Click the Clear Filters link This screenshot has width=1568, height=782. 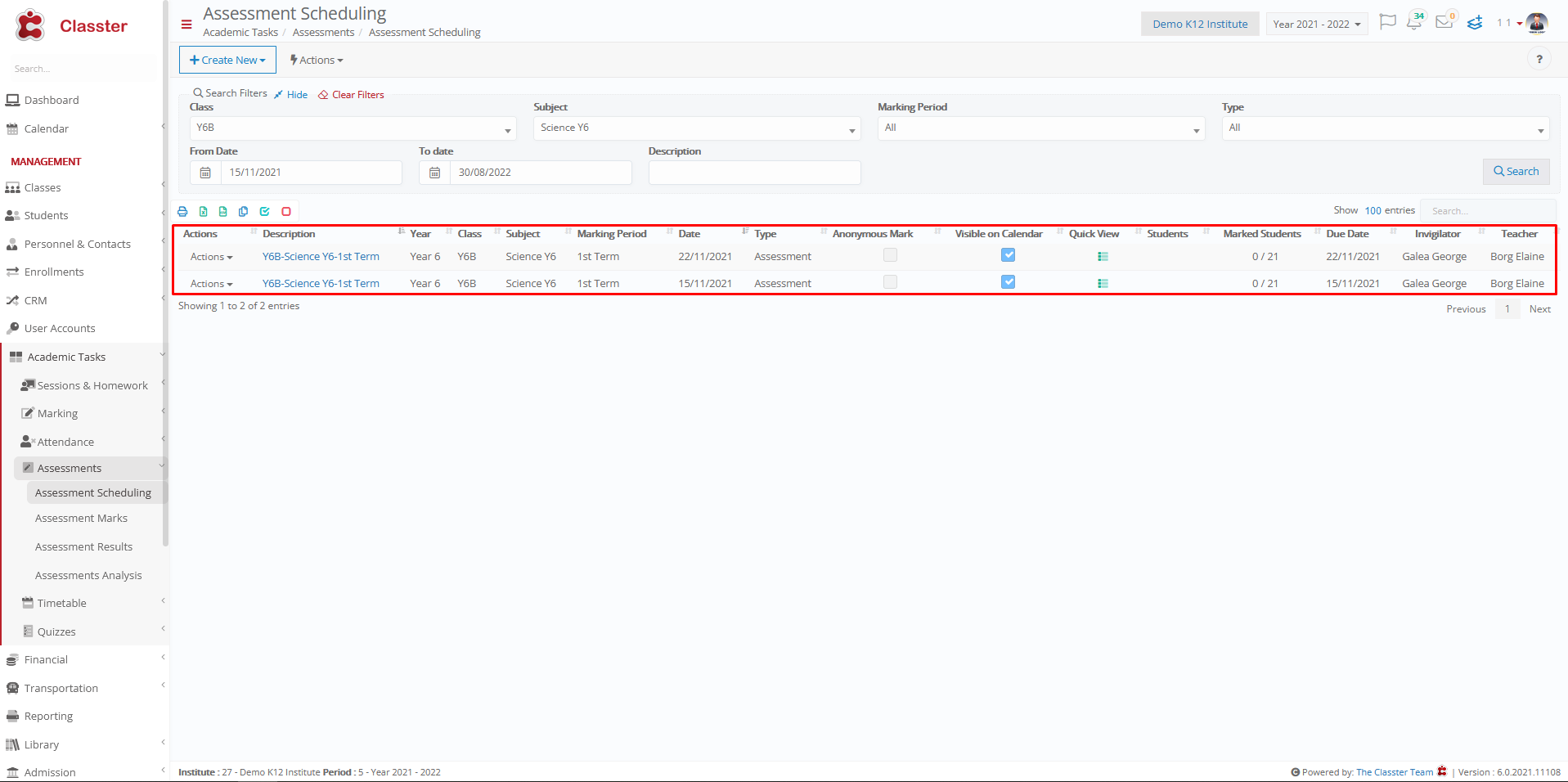[352, 95]
